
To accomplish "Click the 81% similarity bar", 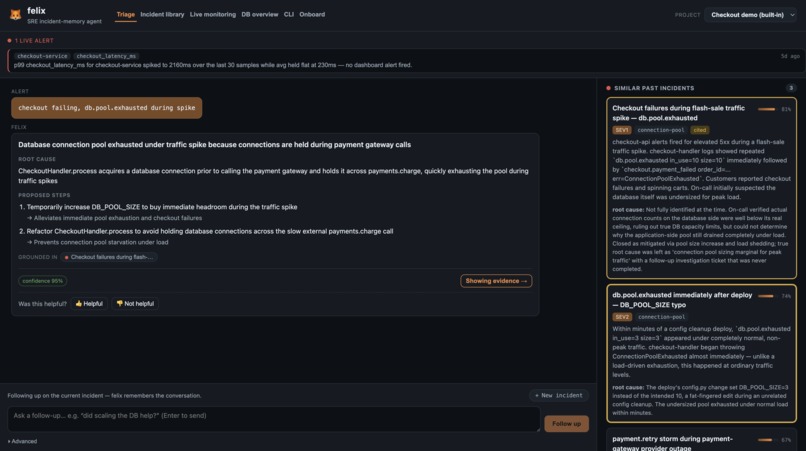I will pos(766,109).
